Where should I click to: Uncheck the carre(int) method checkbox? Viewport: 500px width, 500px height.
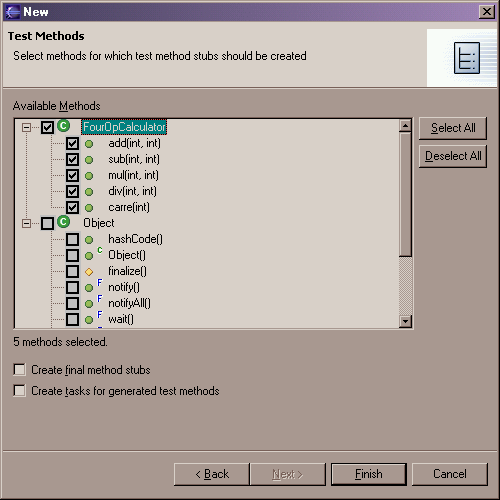(72, 207)
